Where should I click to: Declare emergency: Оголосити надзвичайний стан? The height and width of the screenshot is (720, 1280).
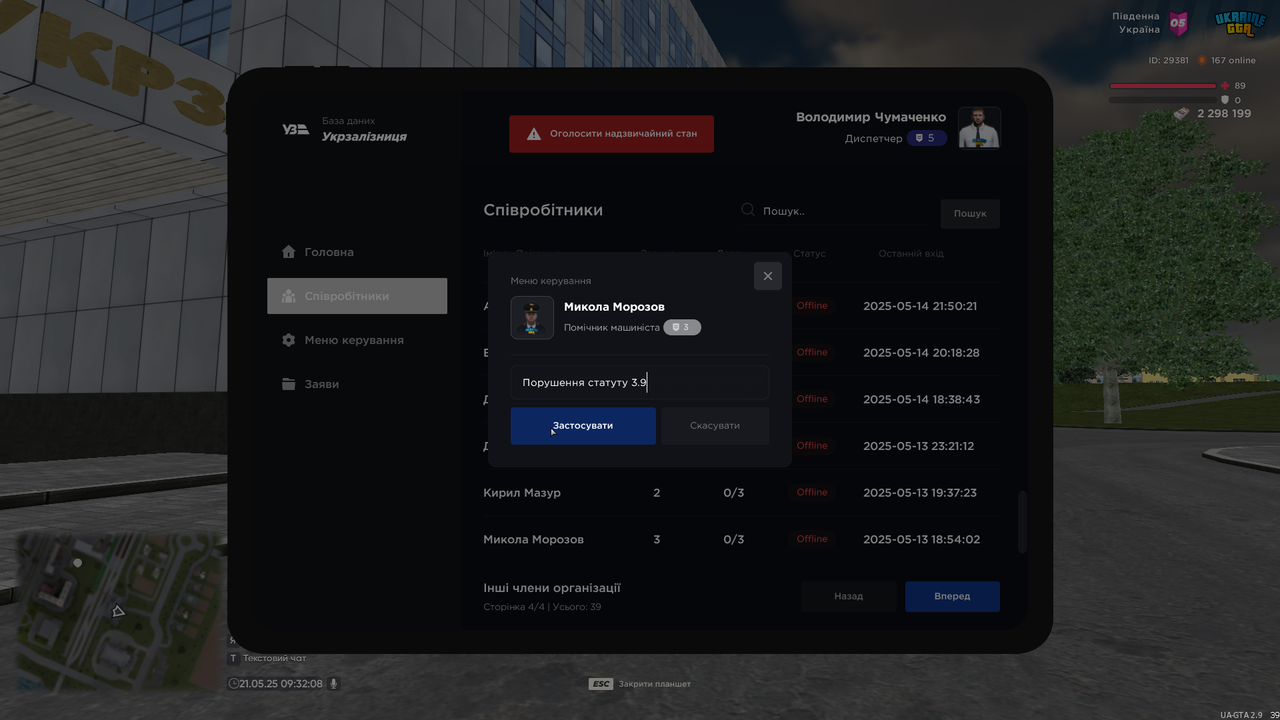(611, 133)
